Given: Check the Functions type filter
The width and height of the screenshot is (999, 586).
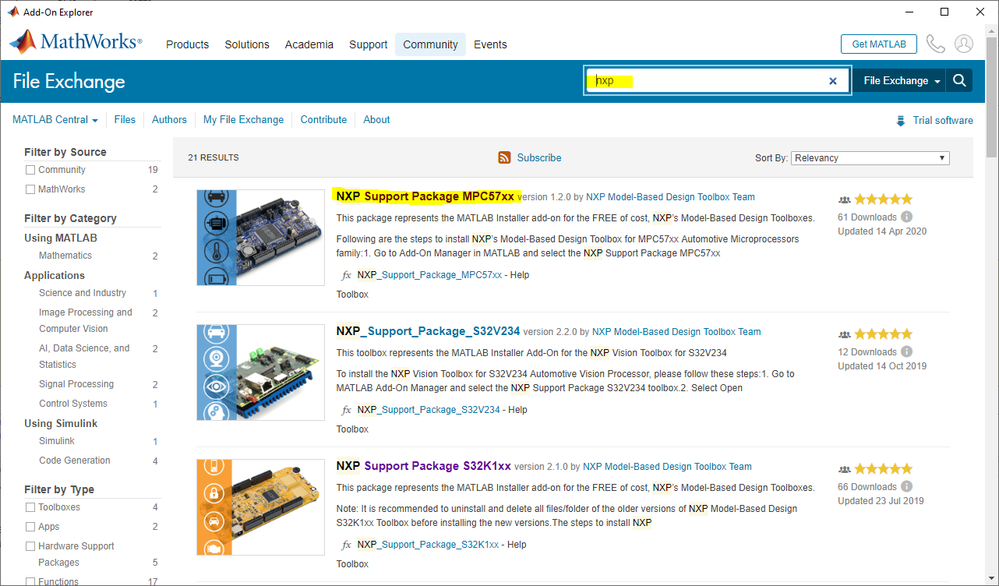Looking at the screenshot, I should tap(30, 582).
